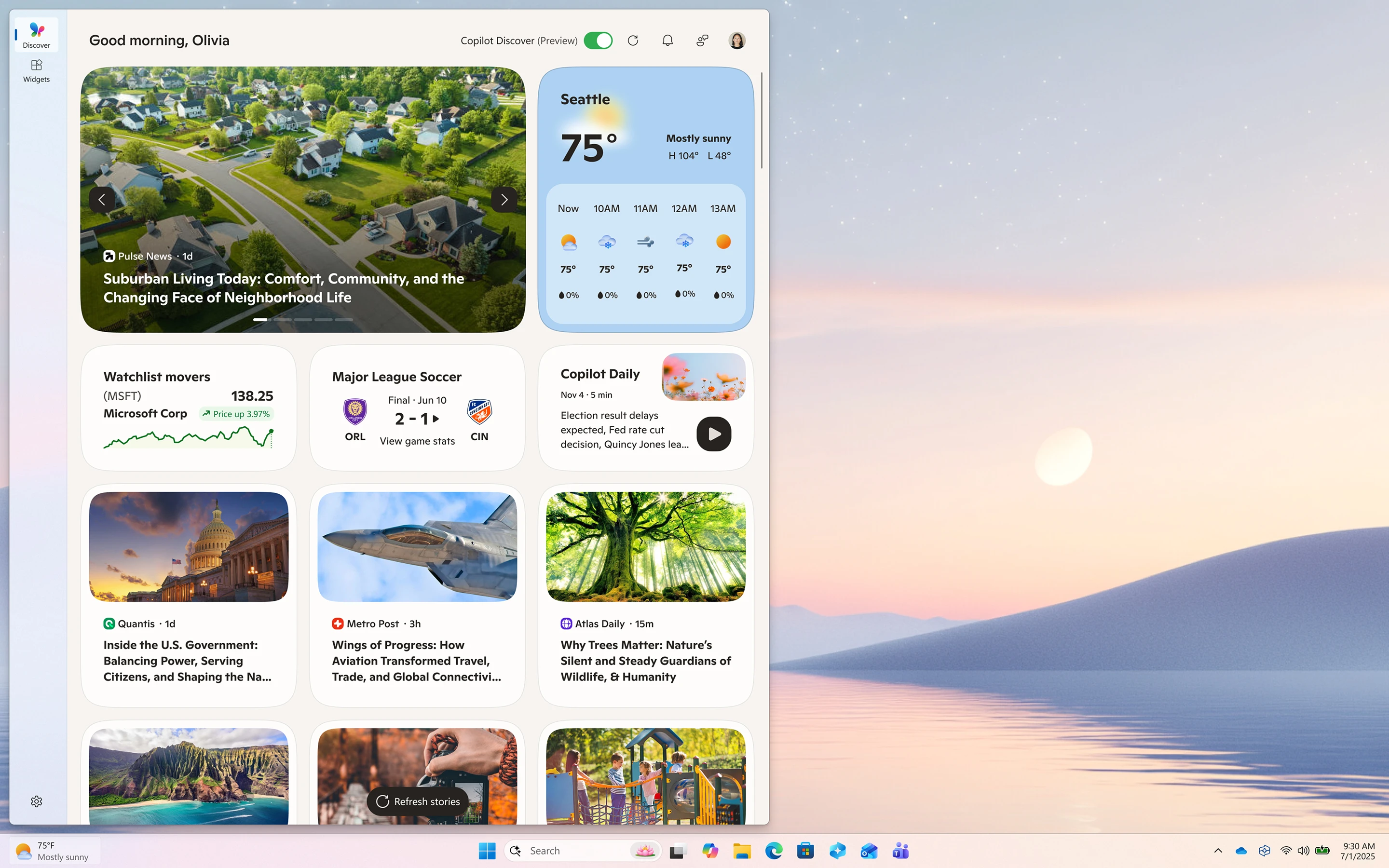Go to previous carousel story arrow
This screenshot has width=1389, height=868.
click(102, 200)
